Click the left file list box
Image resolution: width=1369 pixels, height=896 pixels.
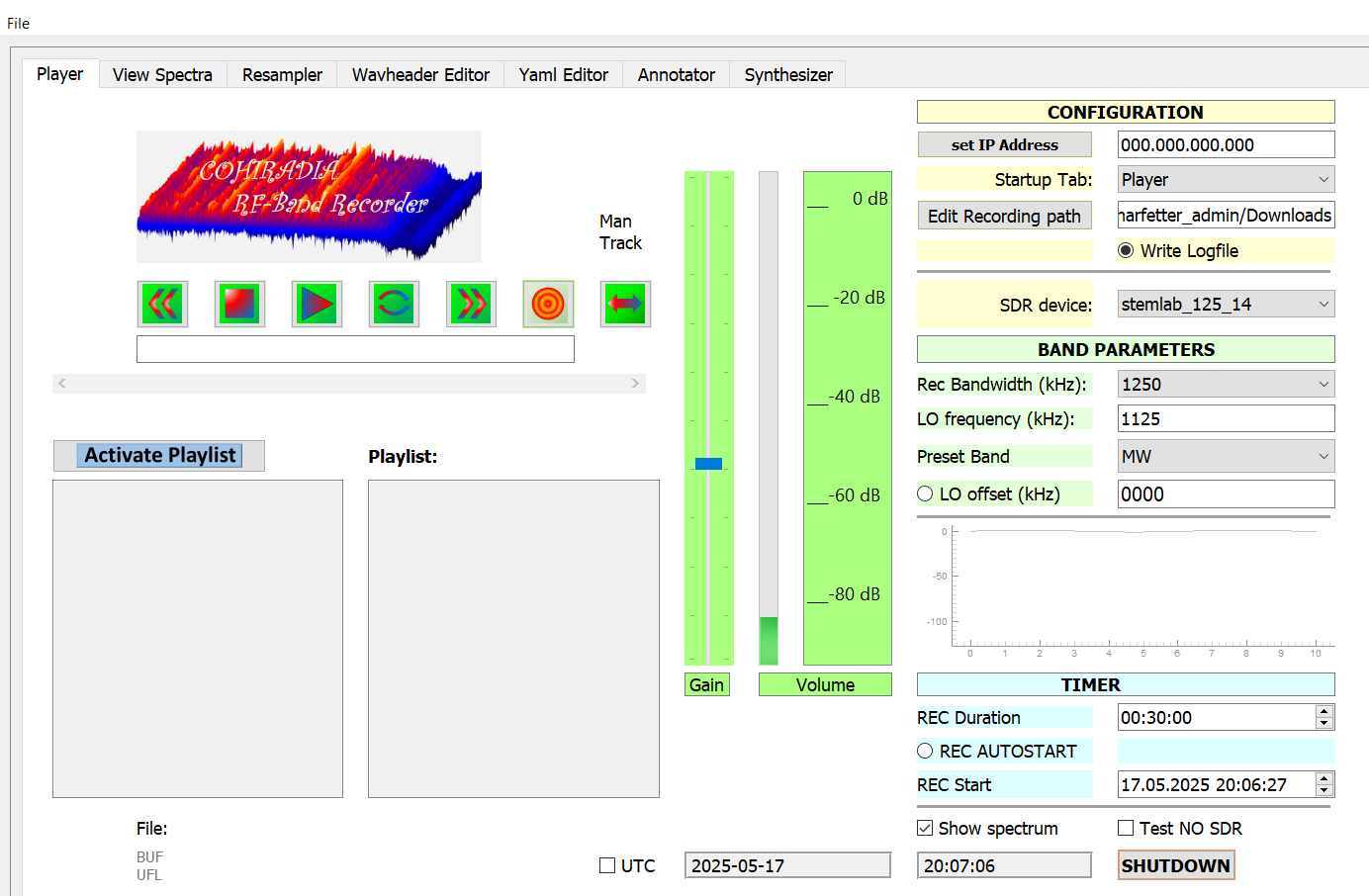198,639
